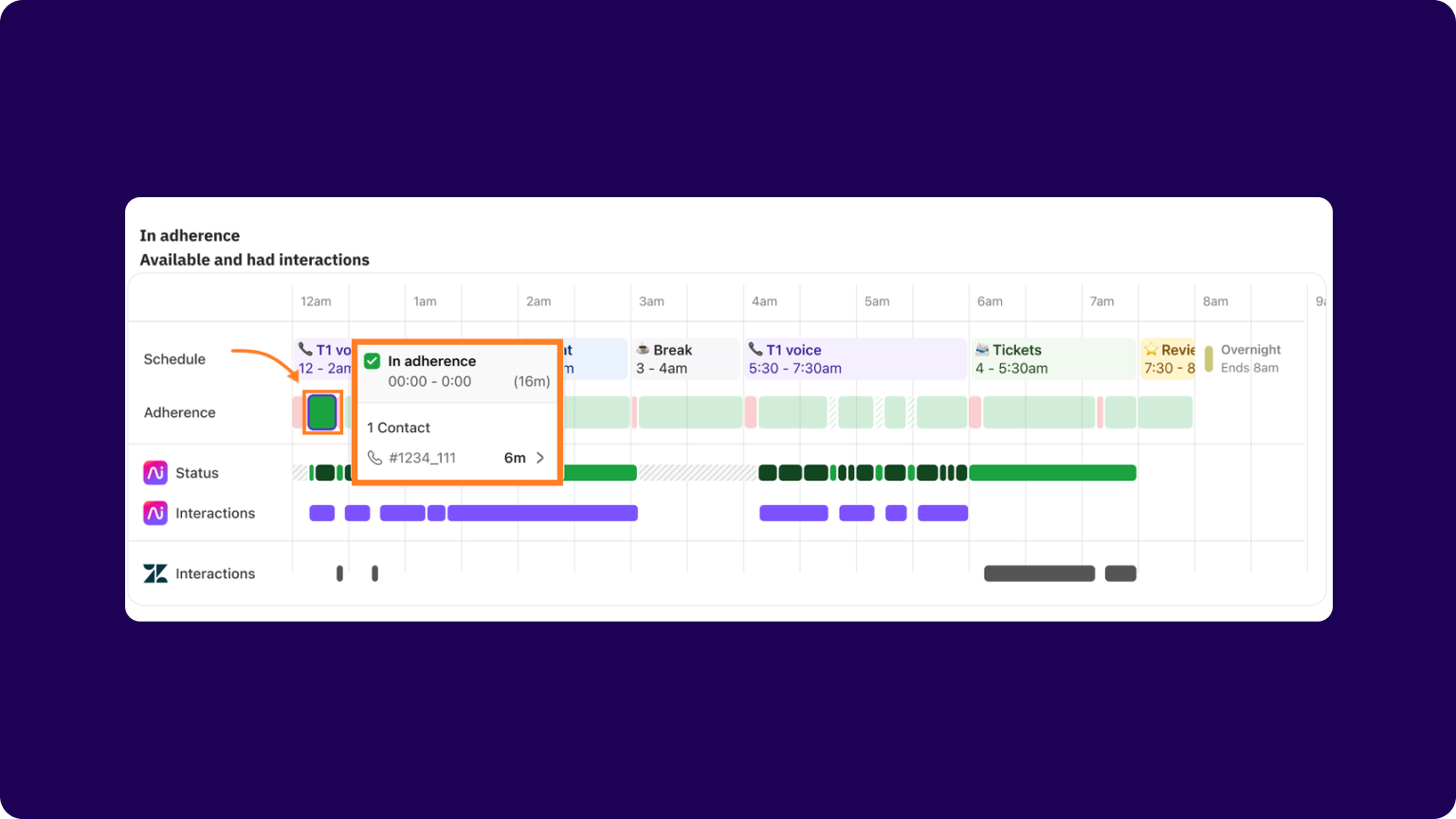Click the Aircall logo next to the Status row

point(155,472)
